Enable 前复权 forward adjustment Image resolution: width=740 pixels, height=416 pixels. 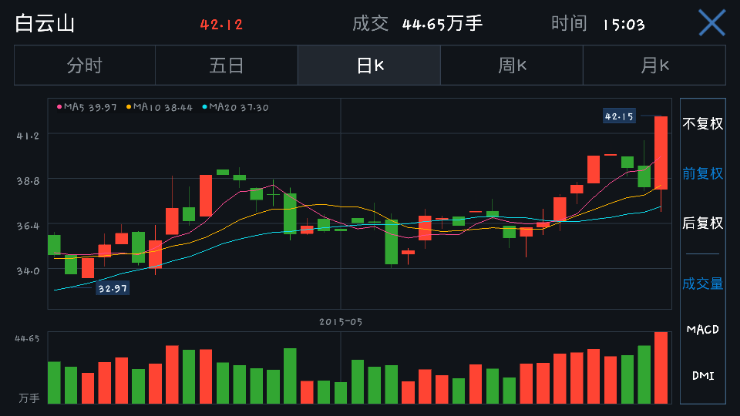pyautogui.click(x=702, y=173)
